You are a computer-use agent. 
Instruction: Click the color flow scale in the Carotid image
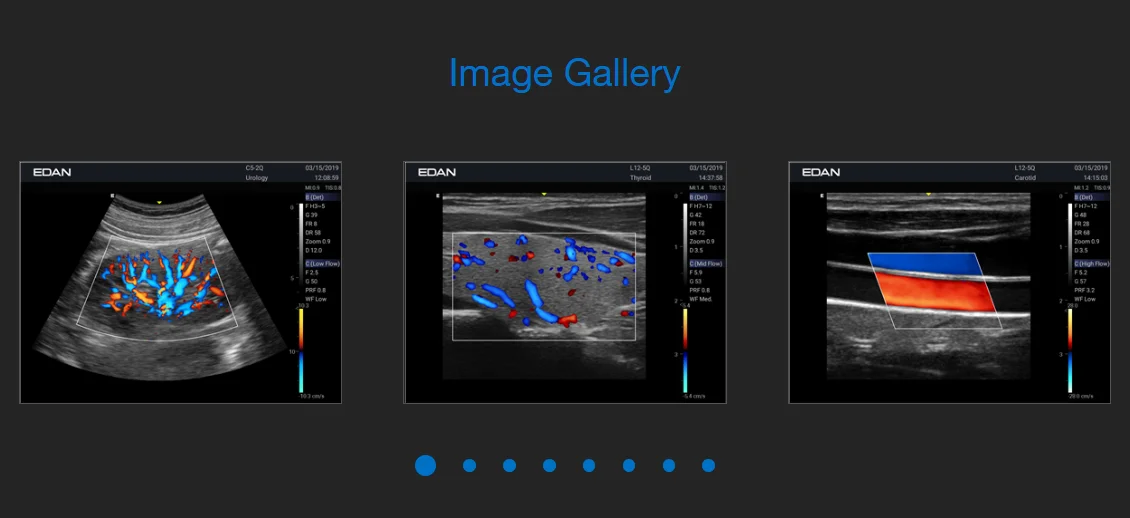[1069, 349]
